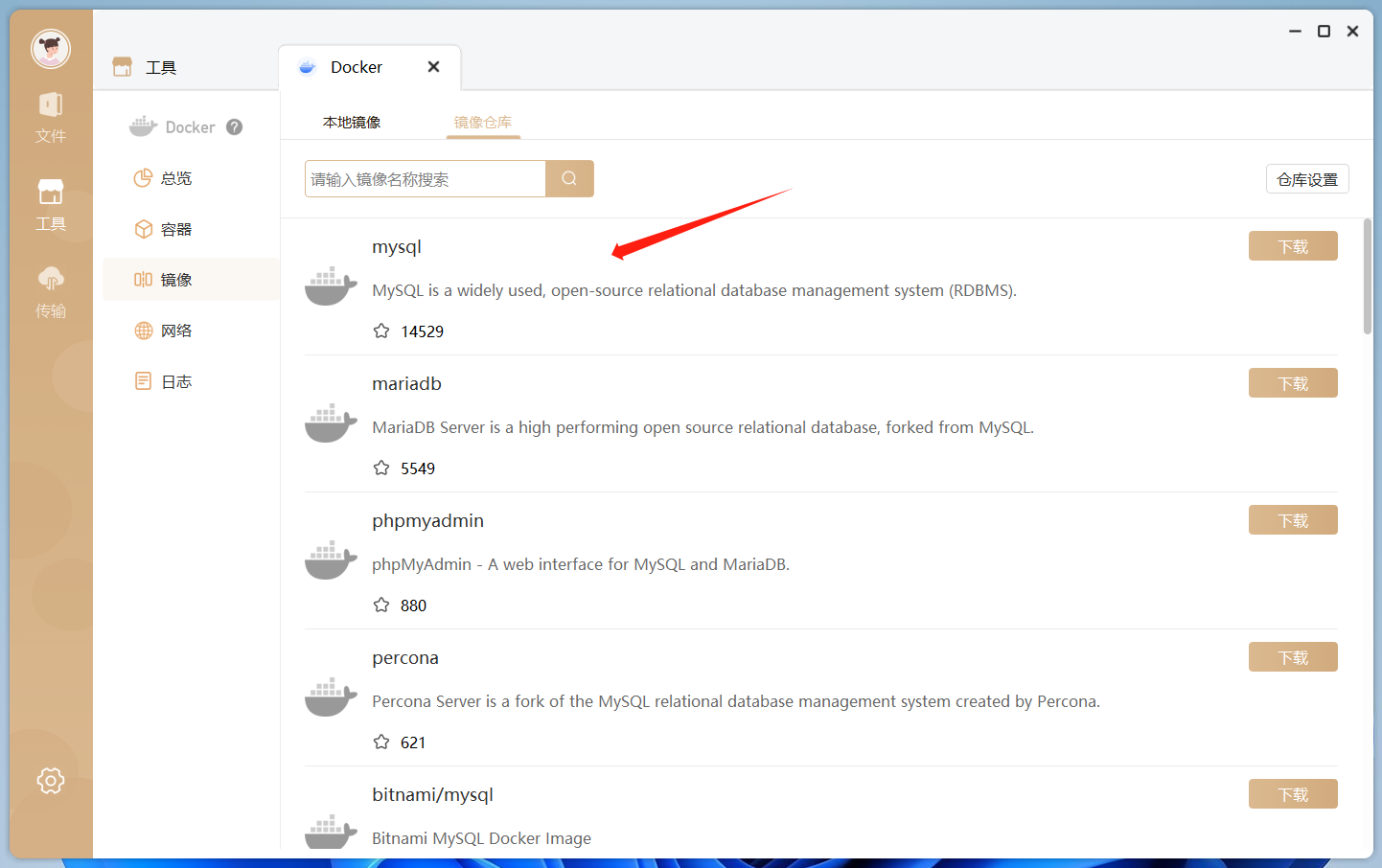Click the Docker whale logo in side panel

click(x=143, y=126)
